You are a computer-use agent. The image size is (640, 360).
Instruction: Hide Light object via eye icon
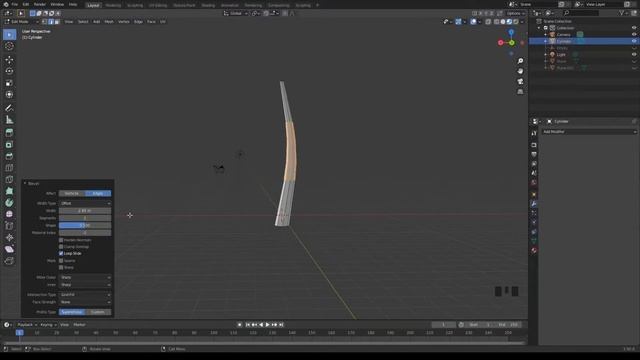point(634,54)
